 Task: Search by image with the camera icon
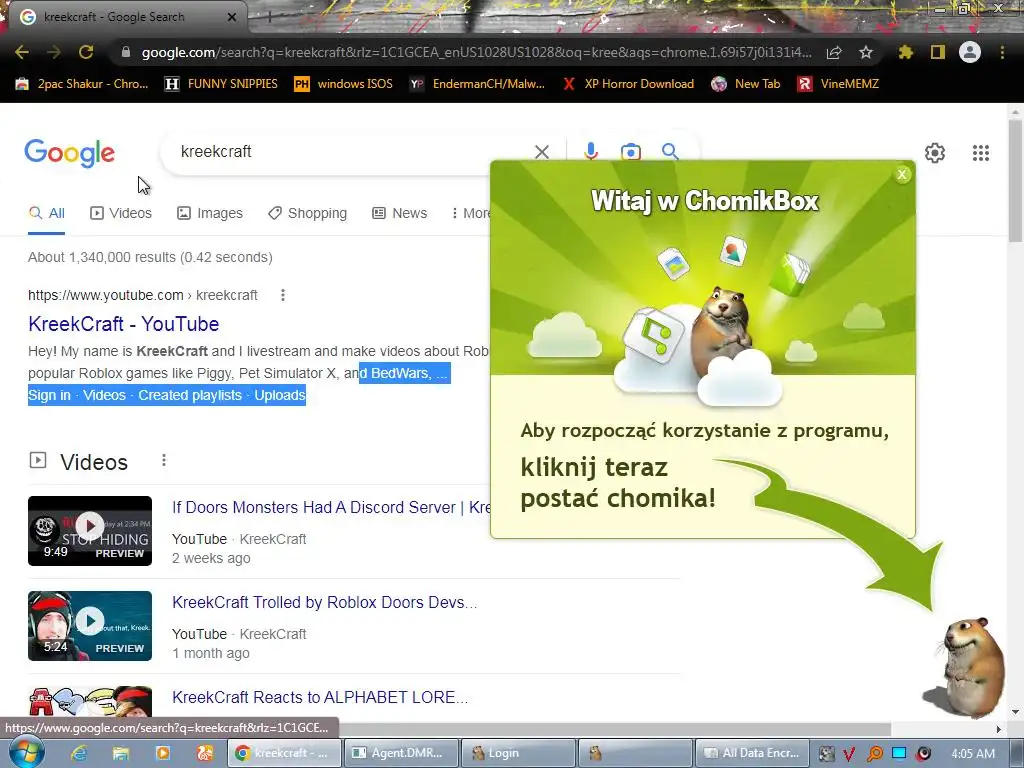click(x=630, y=152)
